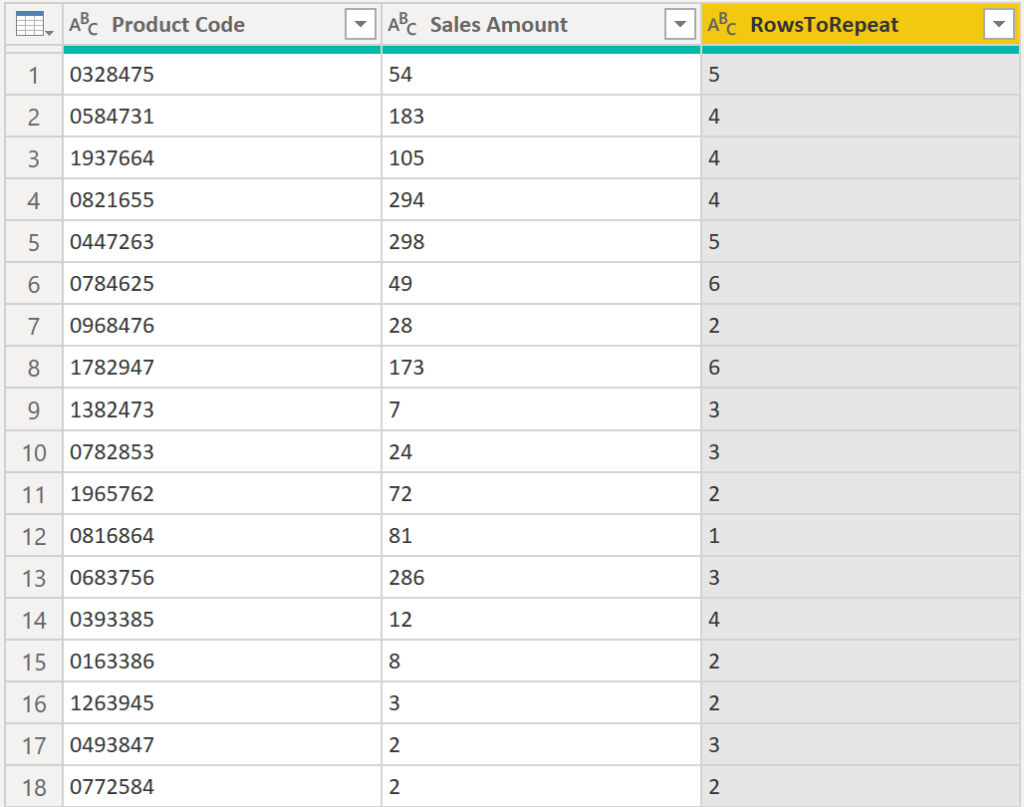Viewport: 1024px width, 807px height.
Task: Click product code 0784625
Action: 112,283
